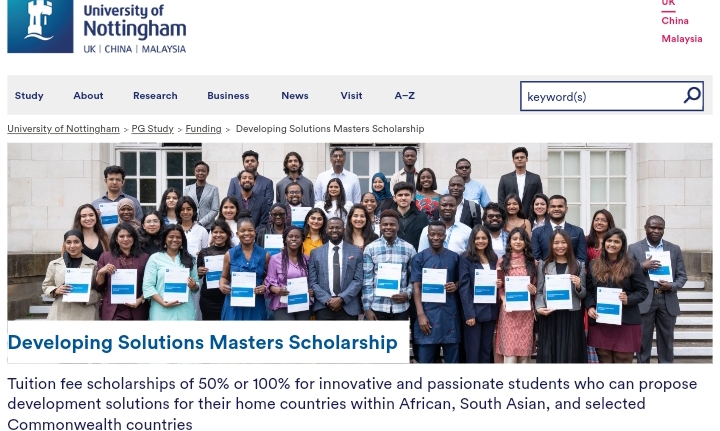Screen dimensions: 720x431
Task: Switch to the Malaysia campus site
Action: coord(681,39)
